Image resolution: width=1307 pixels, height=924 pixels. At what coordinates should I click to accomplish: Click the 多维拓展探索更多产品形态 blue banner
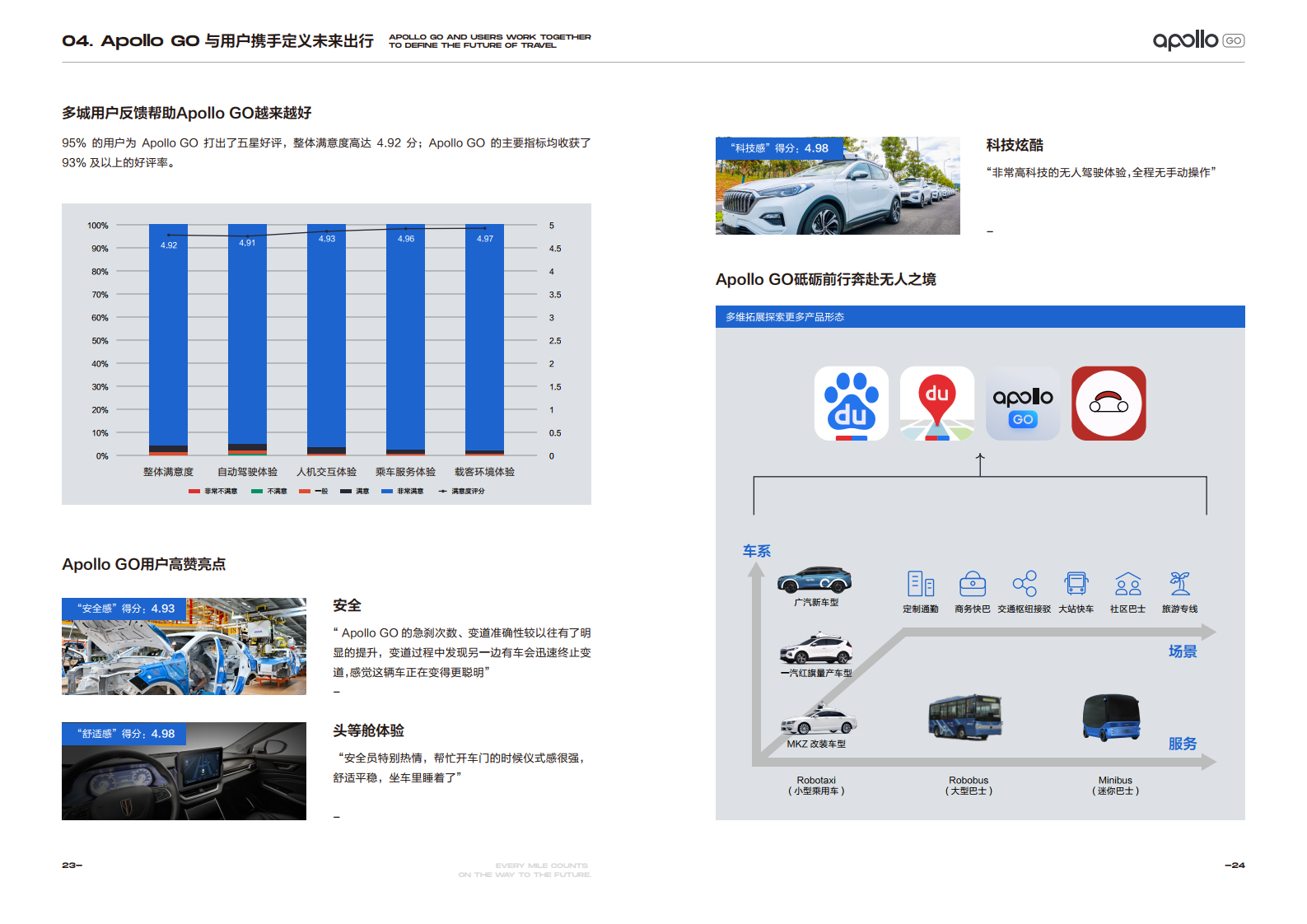tap(980, 316)
